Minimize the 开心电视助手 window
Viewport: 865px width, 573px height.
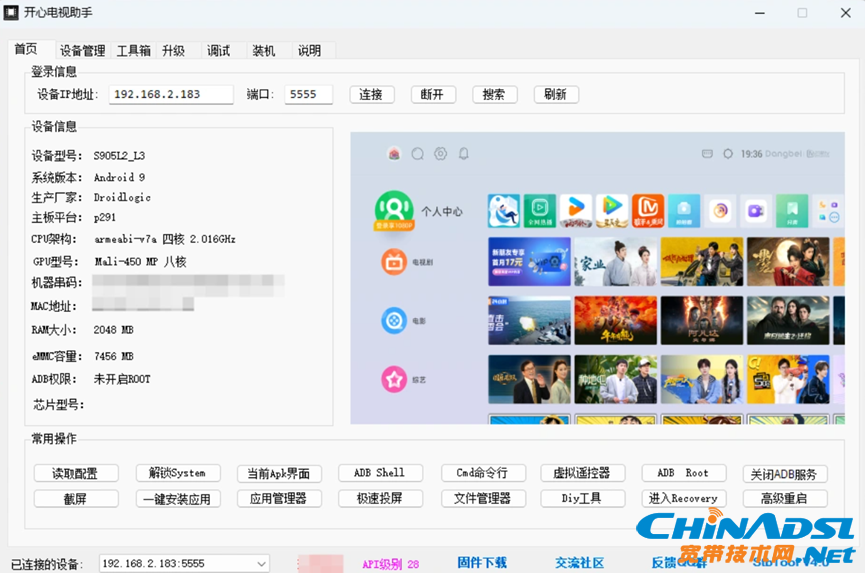click(760, 13)
